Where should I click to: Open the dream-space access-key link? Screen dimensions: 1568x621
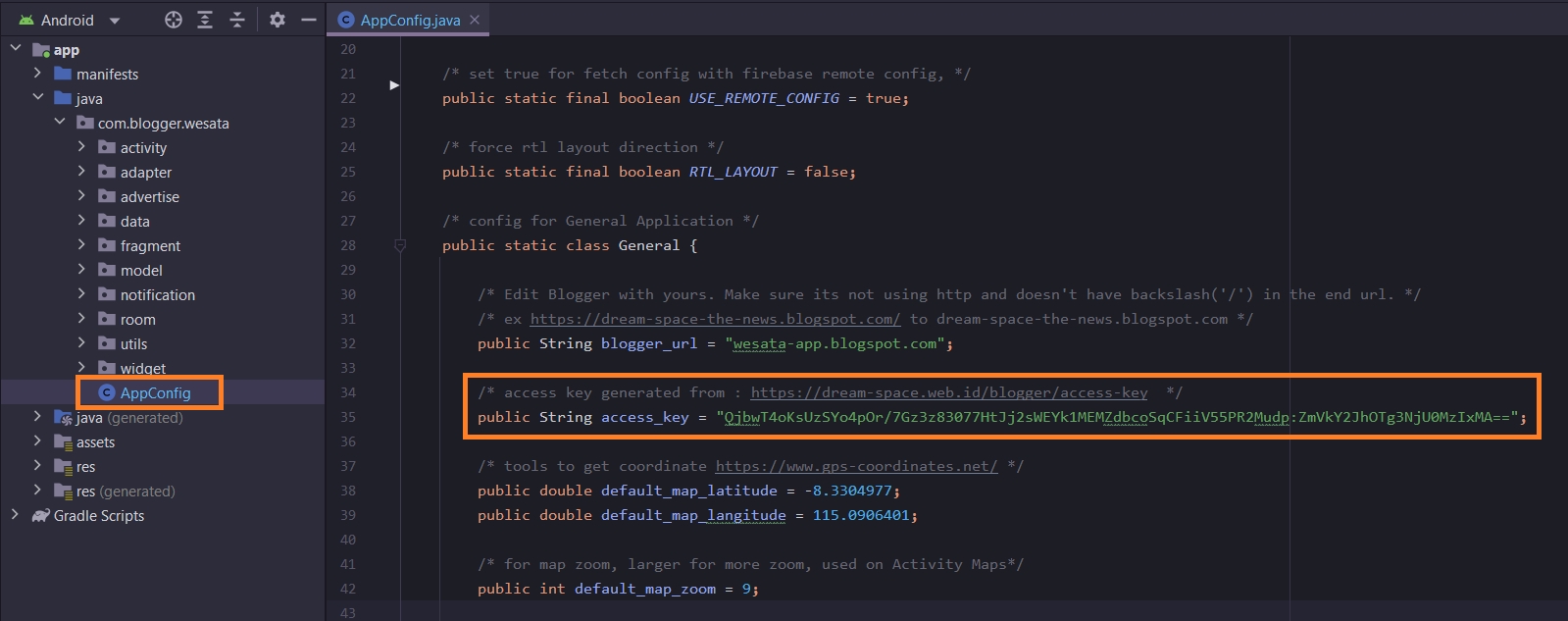(x=948, y=392)
